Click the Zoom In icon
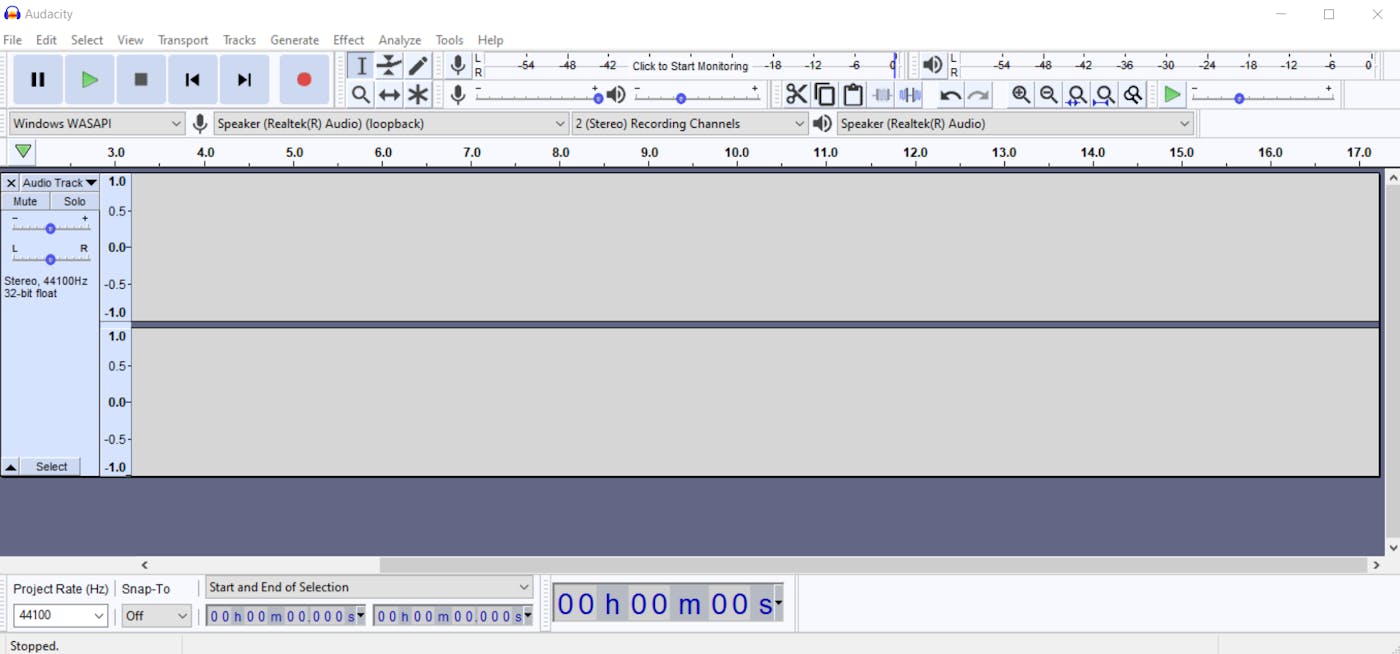 point(1020,94)
